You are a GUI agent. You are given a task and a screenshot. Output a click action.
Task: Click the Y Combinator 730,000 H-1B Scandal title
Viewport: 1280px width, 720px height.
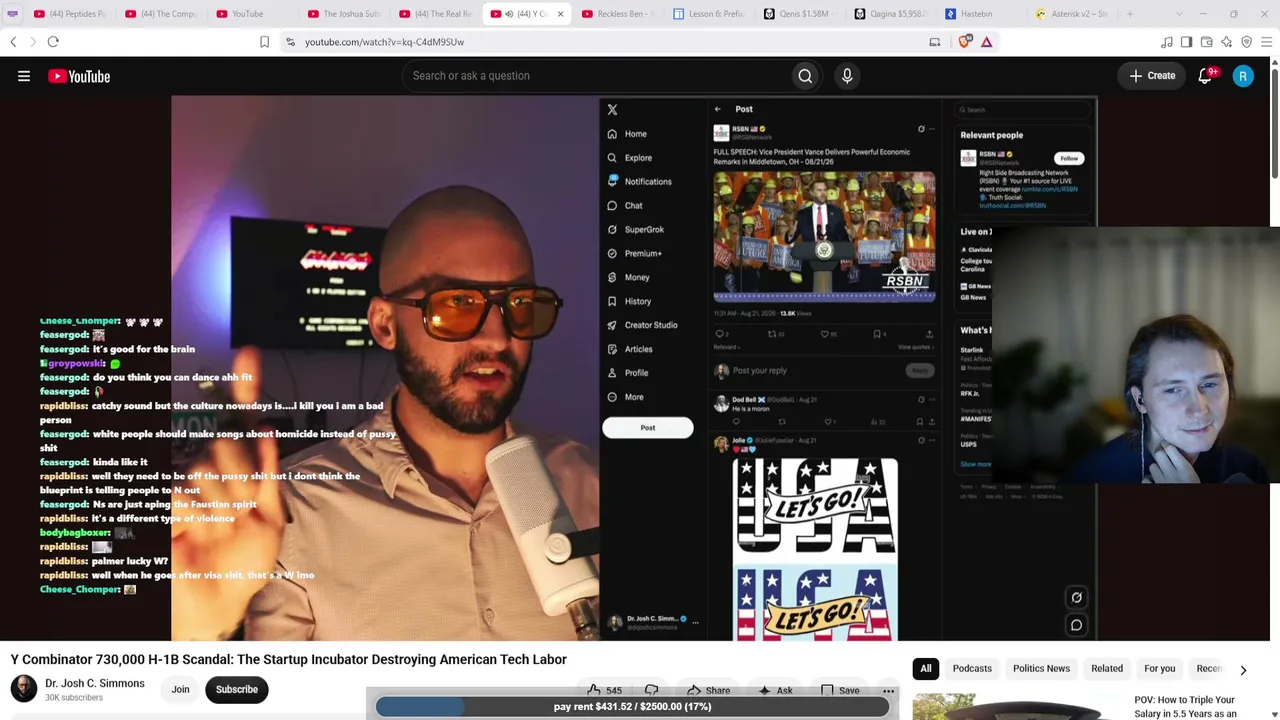click(x=289, y=660)
